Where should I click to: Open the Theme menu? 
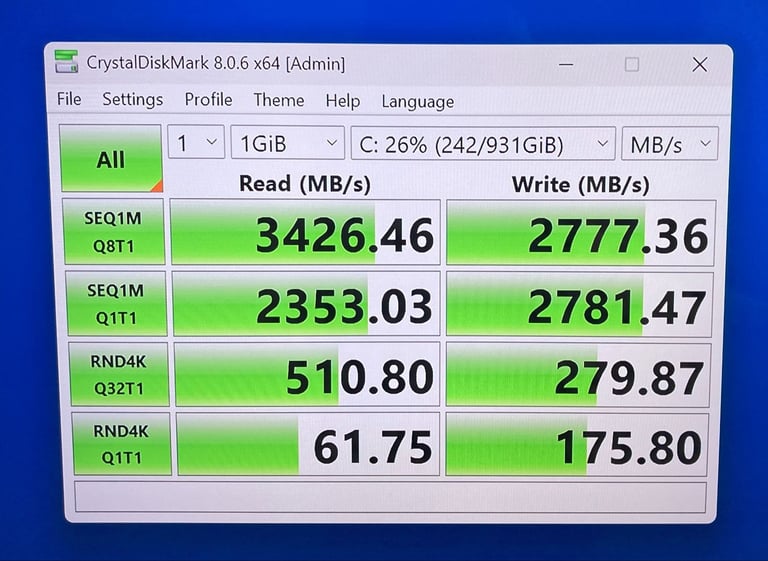pos(279,100)
